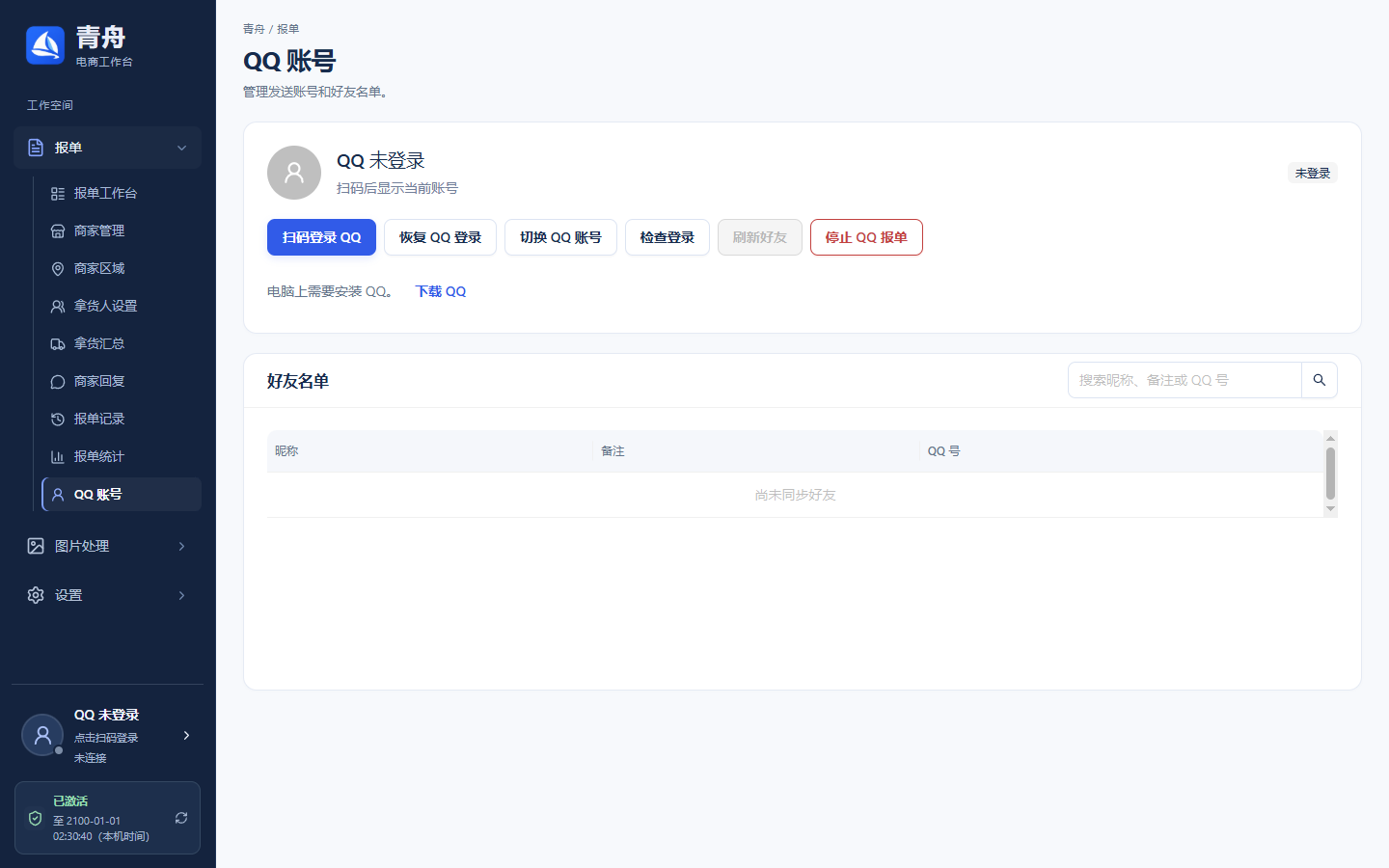Click 报单 breadcrumb item
The image size is (1389, 868).
click(287, 29)
